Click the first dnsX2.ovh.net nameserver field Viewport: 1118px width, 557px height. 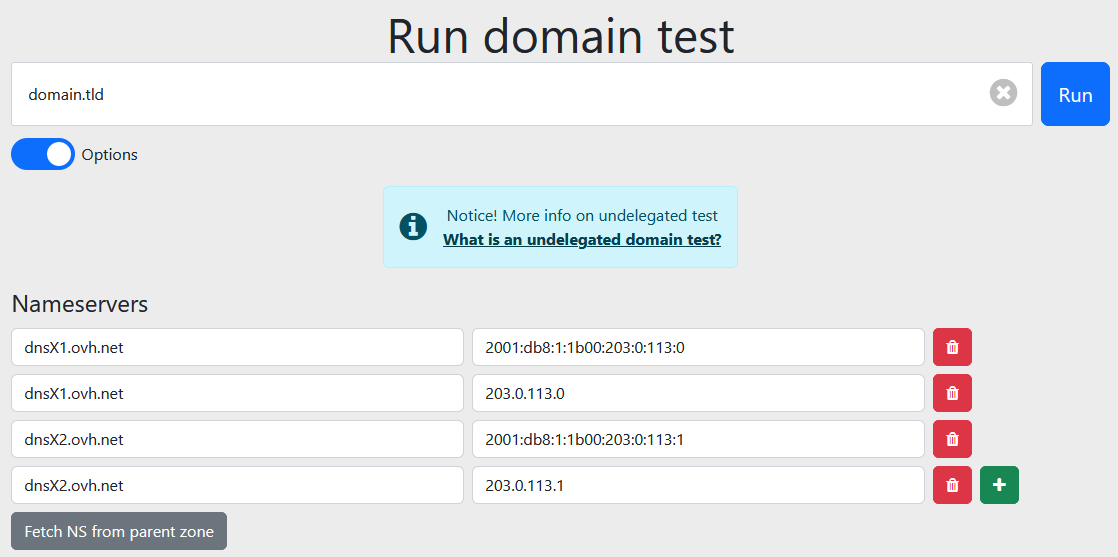237,439
